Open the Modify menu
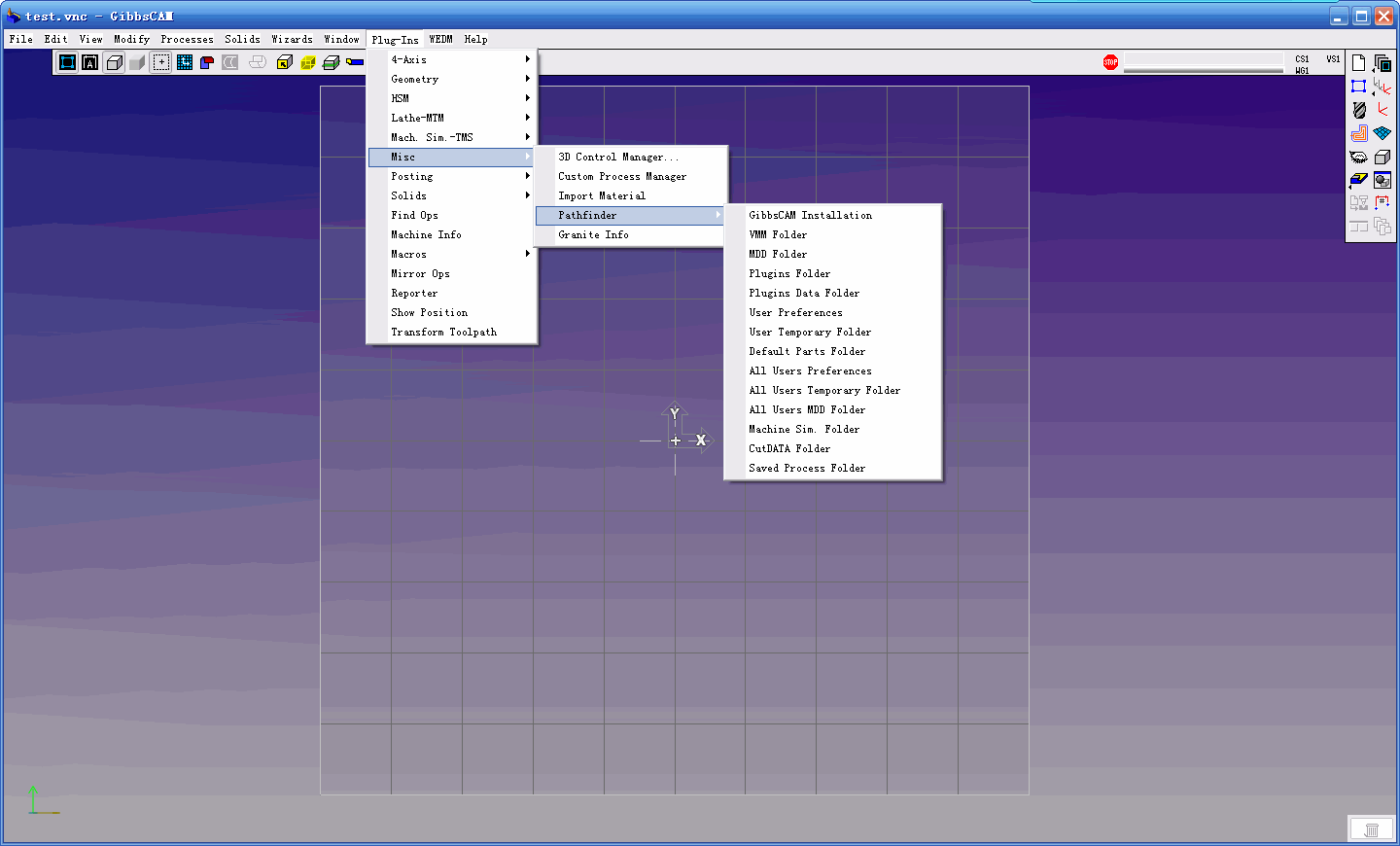The width and height of the screenshot is (1400, 846). click(131, 39)
